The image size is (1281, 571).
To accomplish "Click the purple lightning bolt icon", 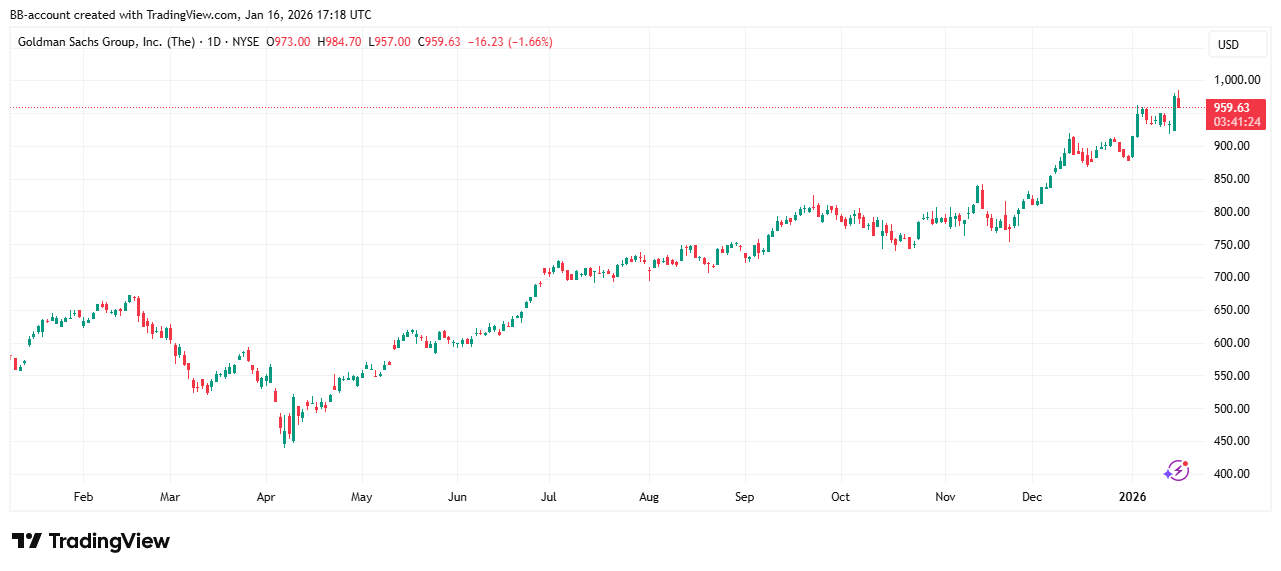I will 1177,470.
